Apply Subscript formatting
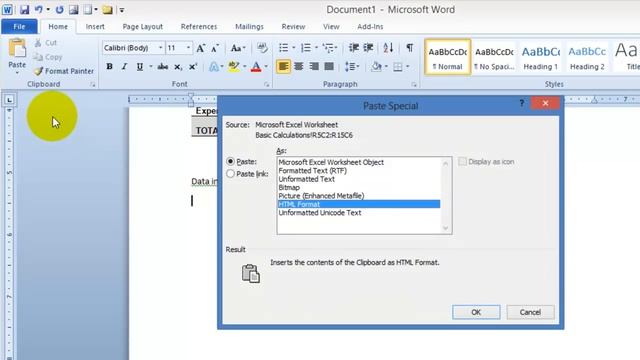Screen dimensions: 640x360 (178, 67)
